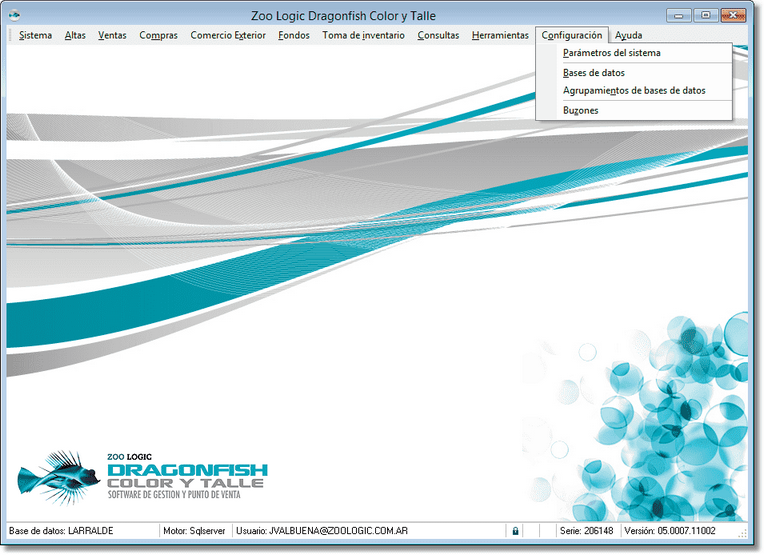Click the Dragonfish app icon in title bar
Image resolution: width=764 pixels, height=555 pixels.
[x=14, y=16]
